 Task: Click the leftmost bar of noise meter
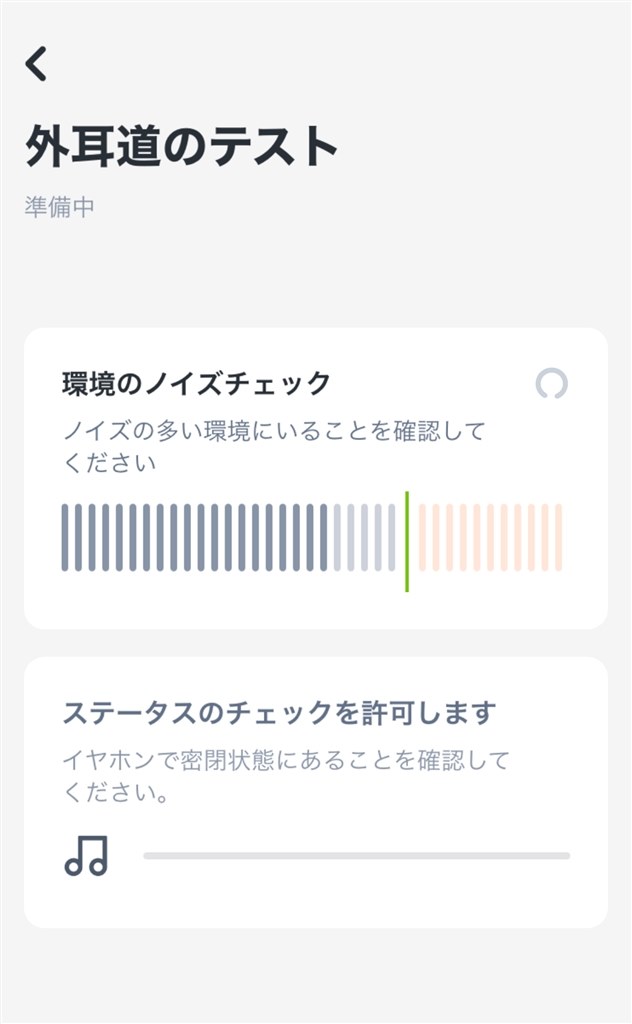coord(65,538)
